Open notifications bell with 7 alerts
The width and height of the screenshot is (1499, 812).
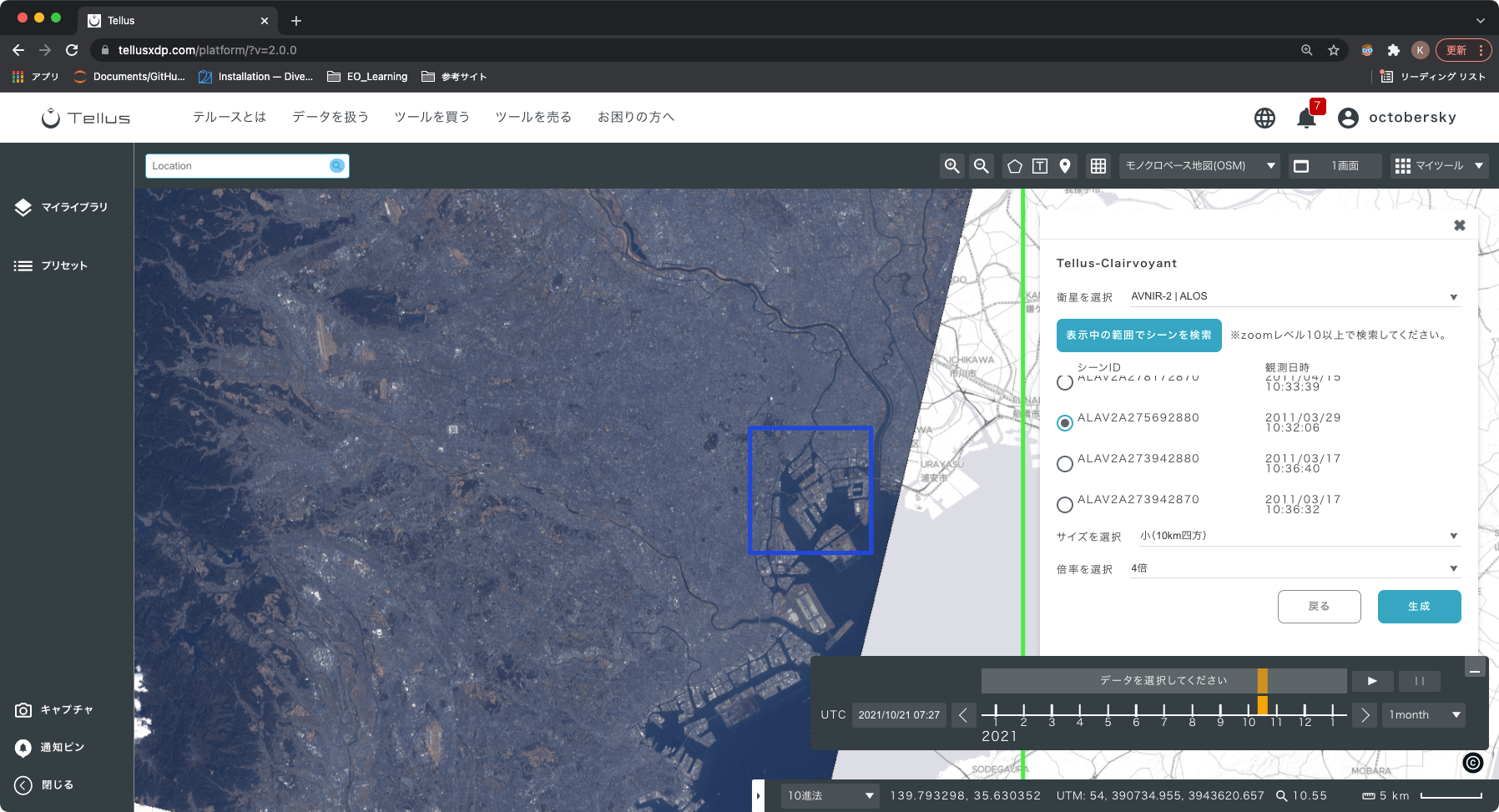click(1307, 118)
